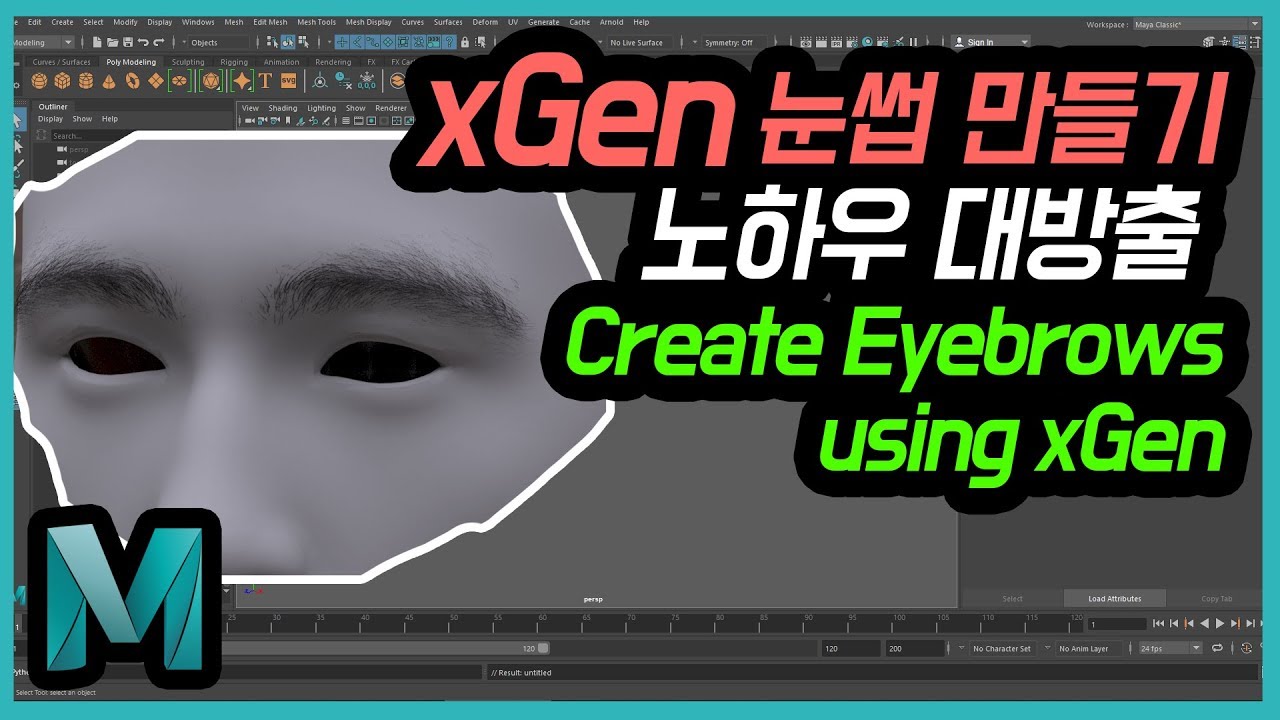Open the Objects selection mask dropdown

[x=216, y=42]
